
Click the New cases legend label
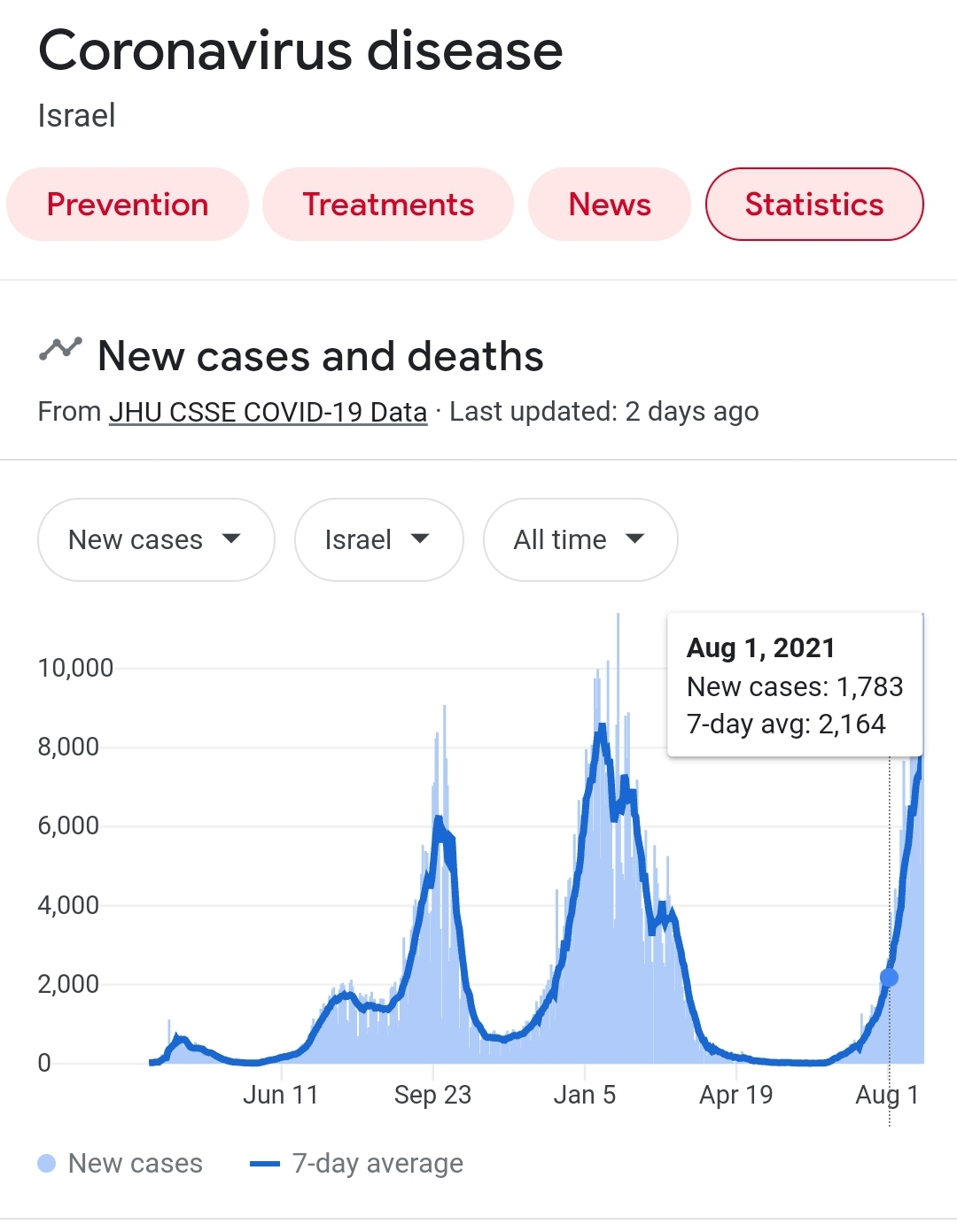(x=136, y=1163)
